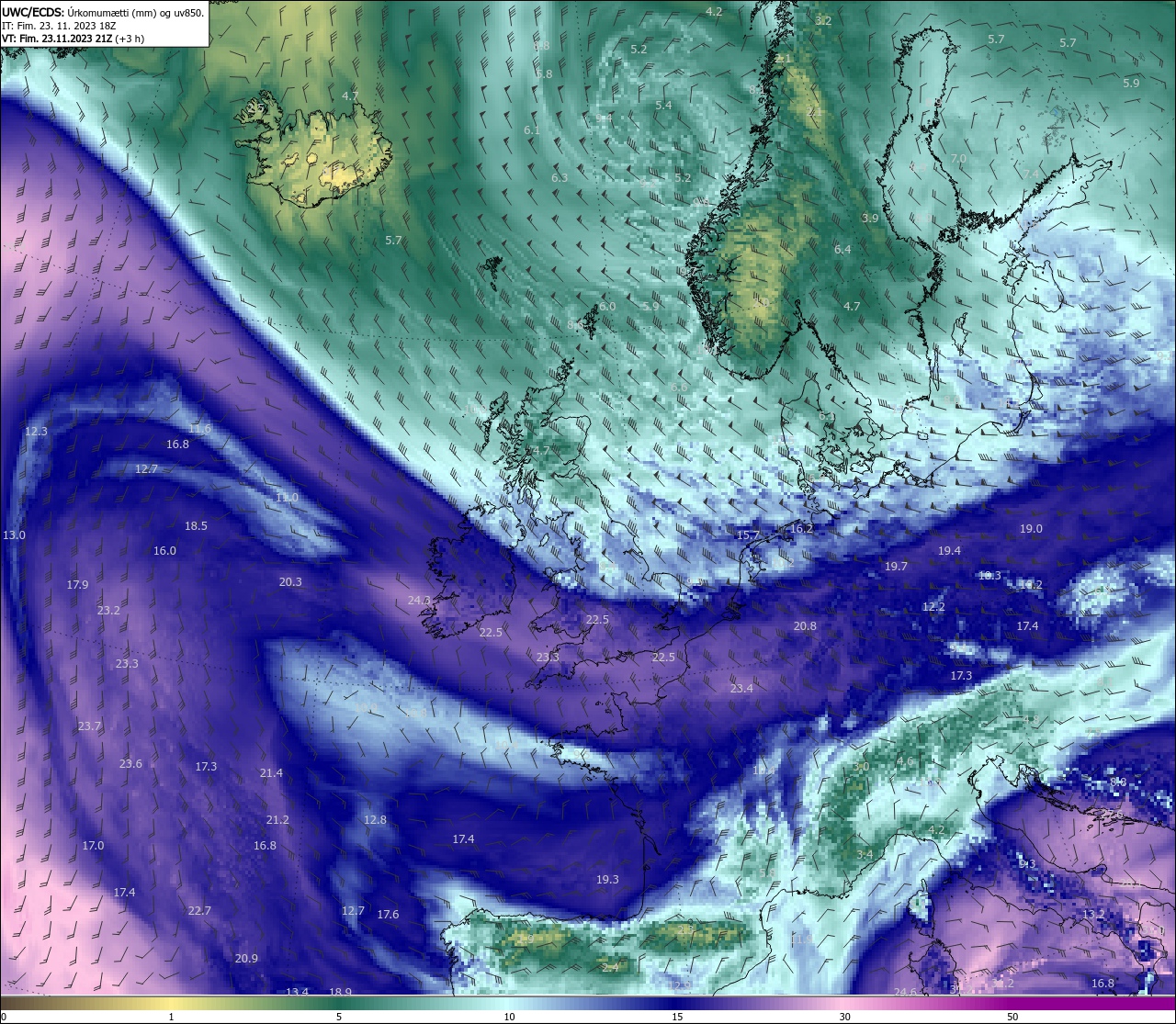Click the colour scale tick label "30"
Viewport: 1176px width, 1024px height.
pyautogui.click(x=844, y=1017)
